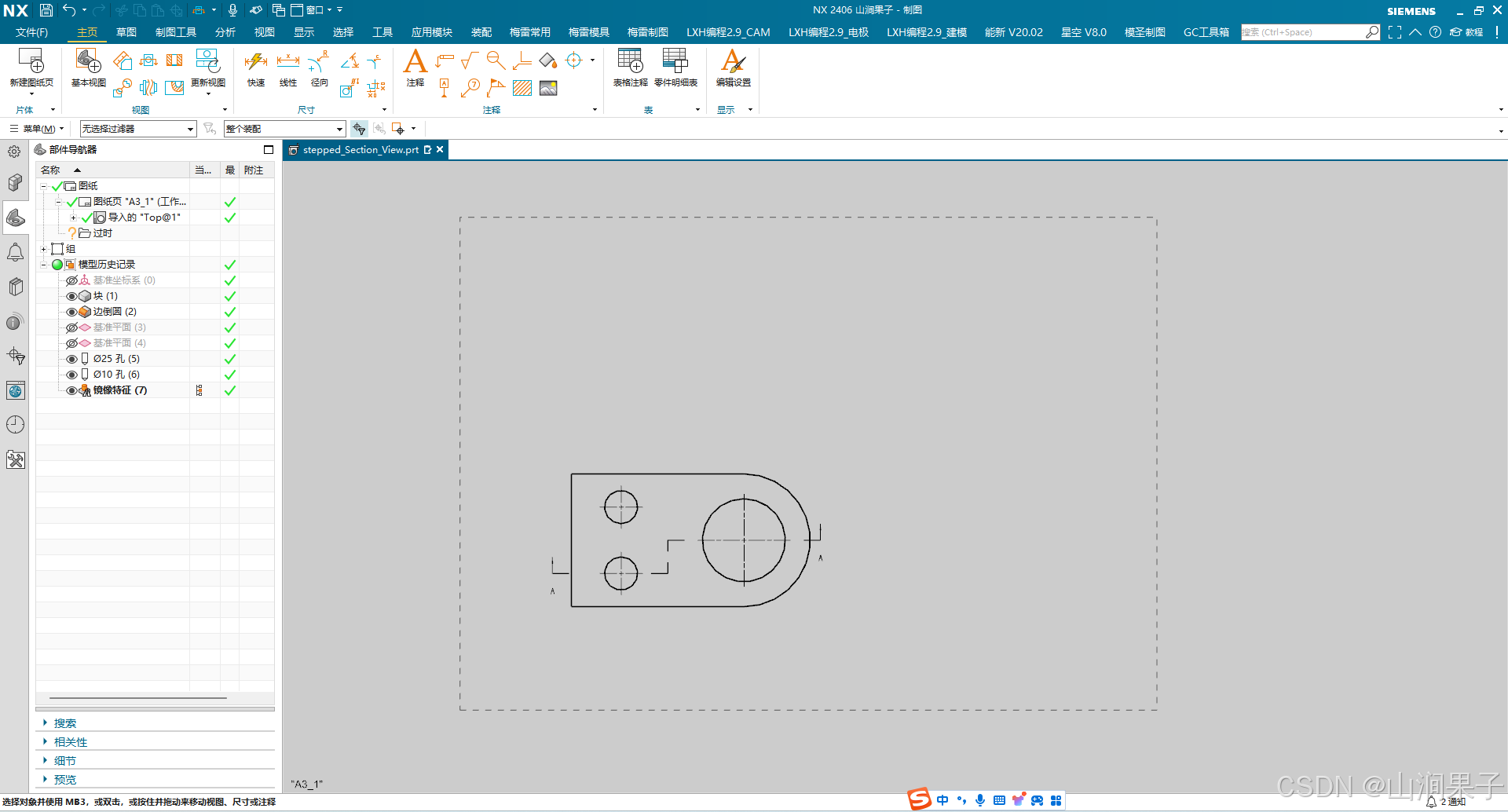
Task: Open the notifications bell sidebar icon
Action: point(16,252)
